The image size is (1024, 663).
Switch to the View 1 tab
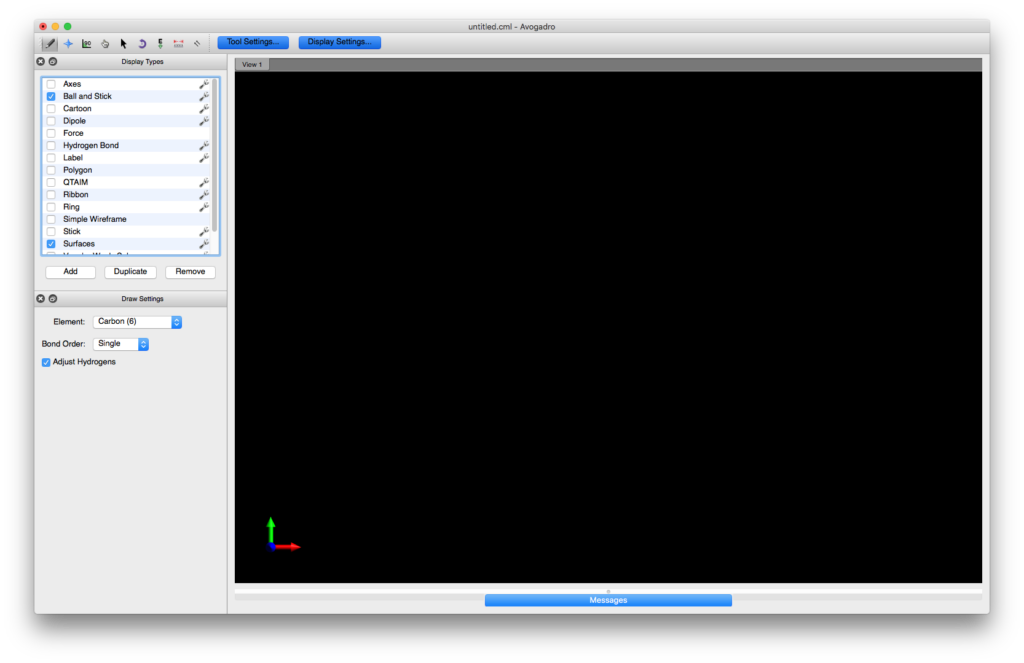(252, 65)
